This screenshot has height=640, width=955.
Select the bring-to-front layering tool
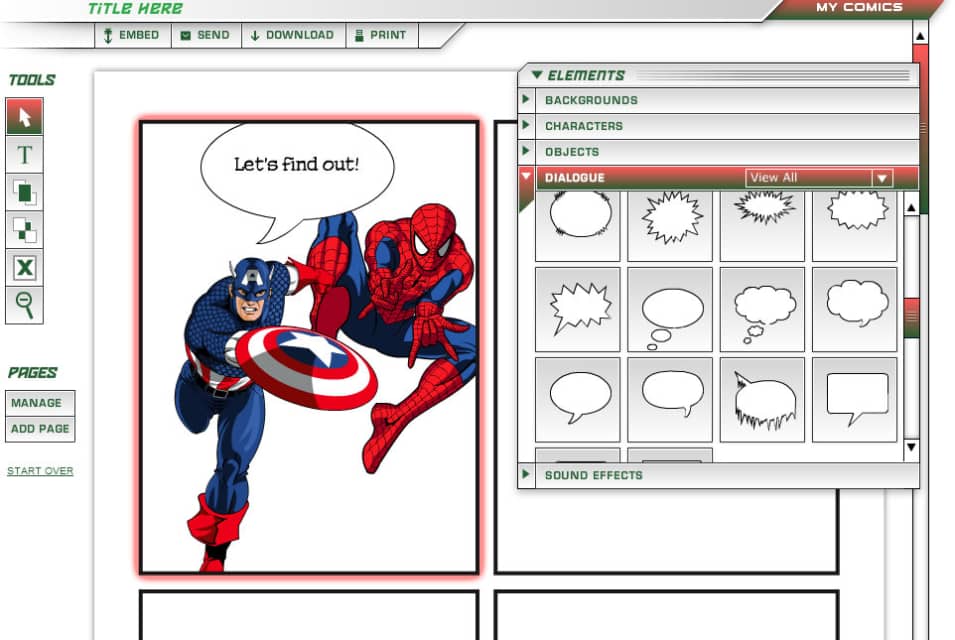(x=24, y=192)
